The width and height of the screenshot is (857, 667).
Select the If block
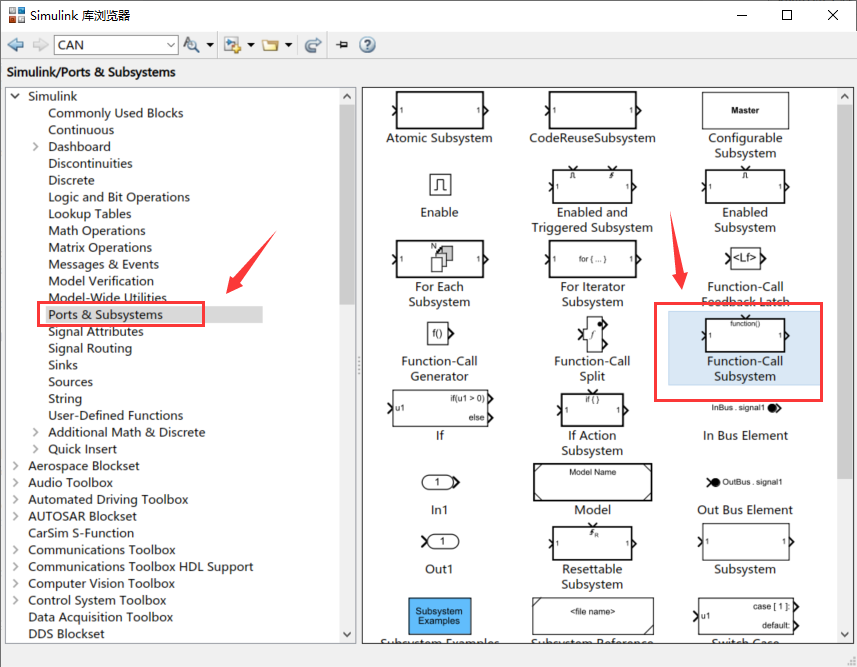pos(439,408)
